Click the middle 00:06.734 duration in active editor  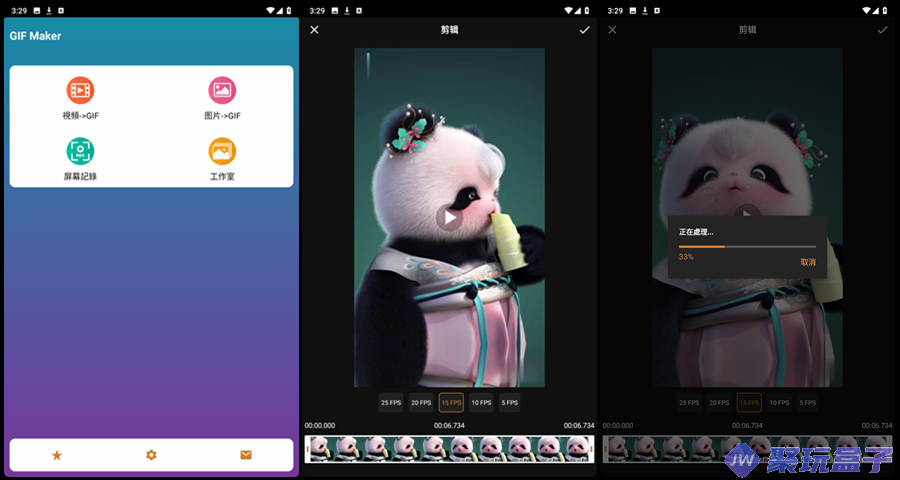tap(449, 425)
